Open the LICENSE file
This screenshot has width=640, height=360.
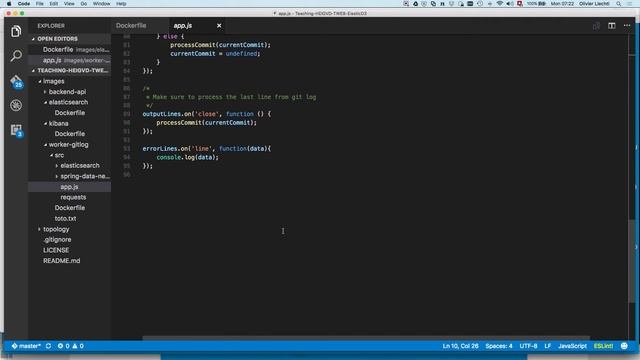coord(56,250)
